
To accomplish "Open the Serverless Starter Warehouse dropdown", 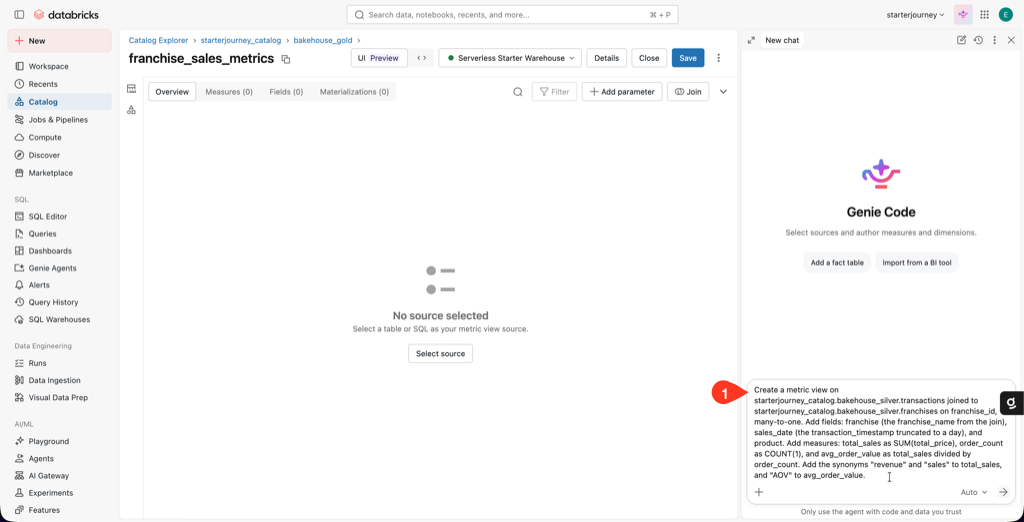I will [x=510, y=57].
